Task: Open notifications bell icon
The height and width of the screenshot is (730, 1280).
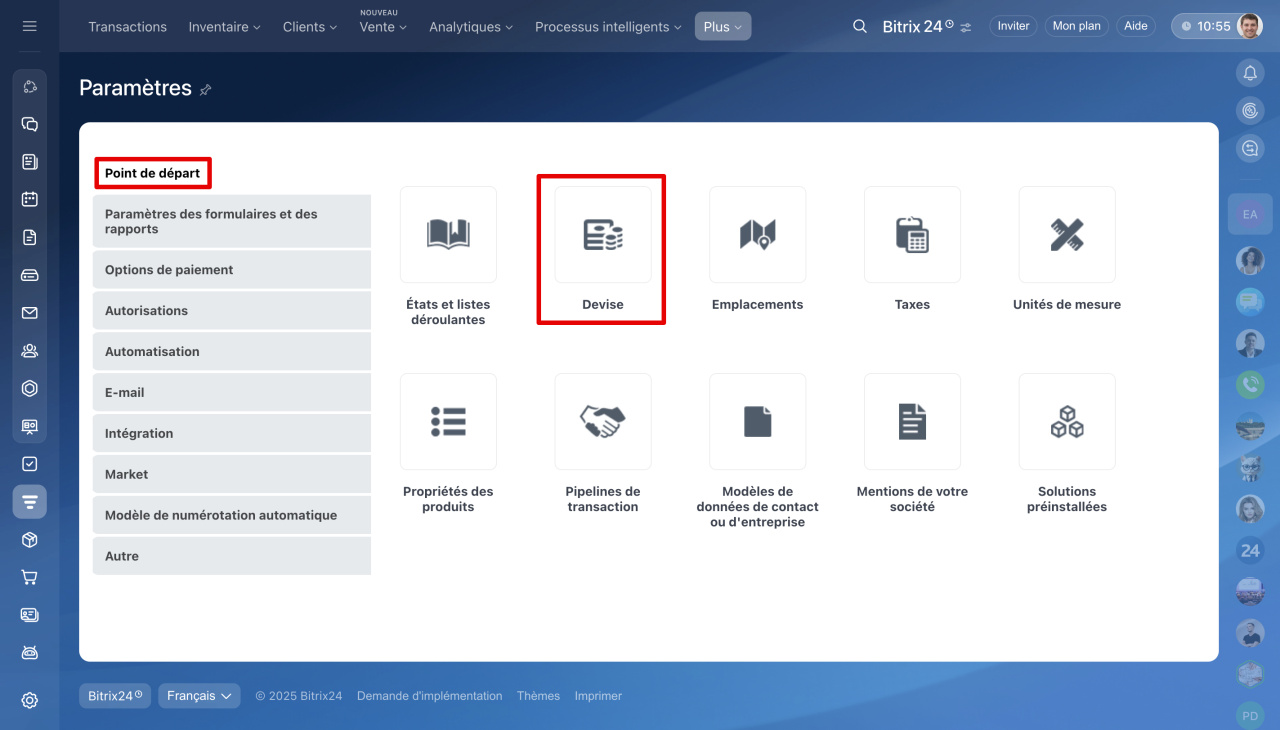Action: [1249, 73]
